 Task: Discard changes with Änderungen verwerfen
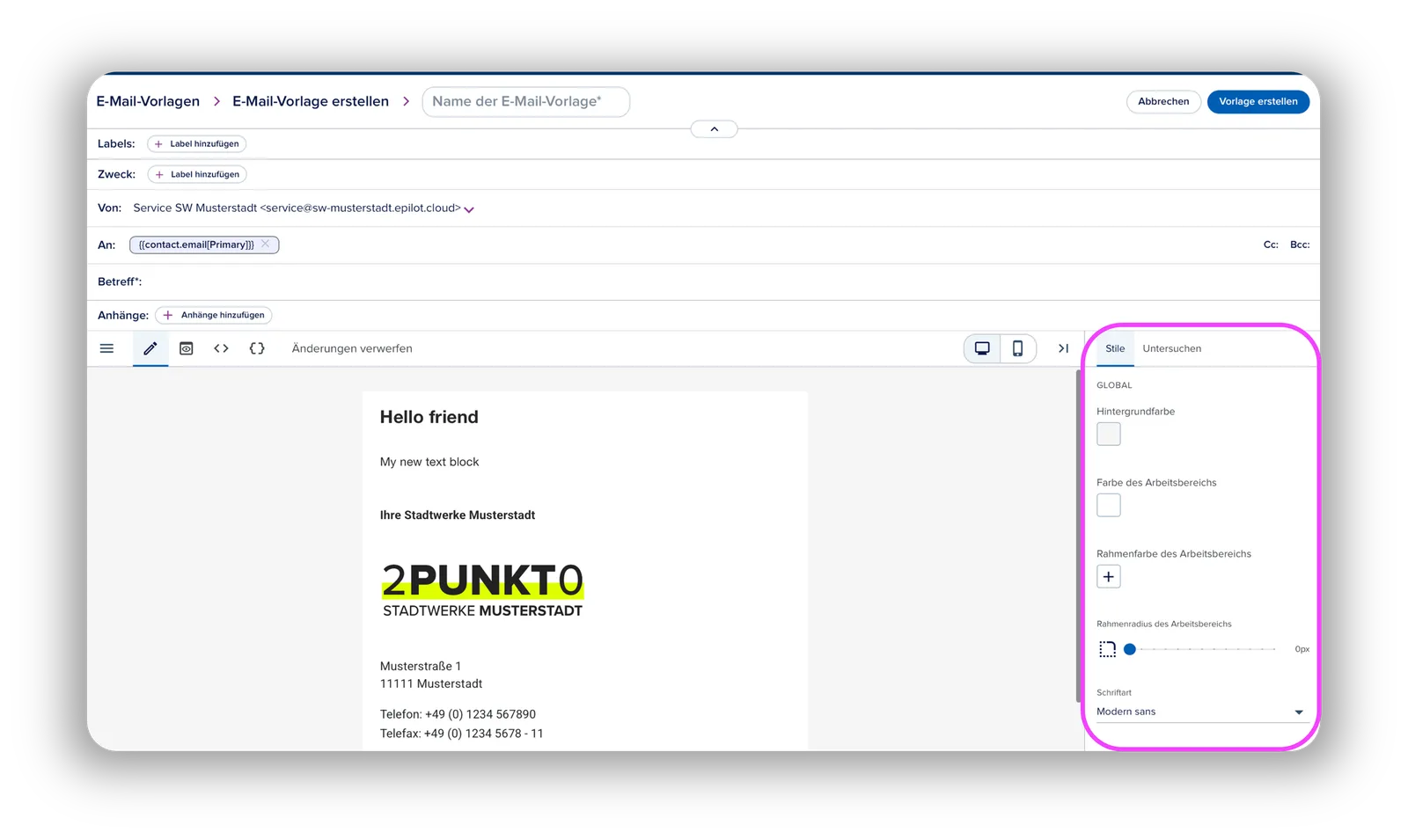coord(352,348)
